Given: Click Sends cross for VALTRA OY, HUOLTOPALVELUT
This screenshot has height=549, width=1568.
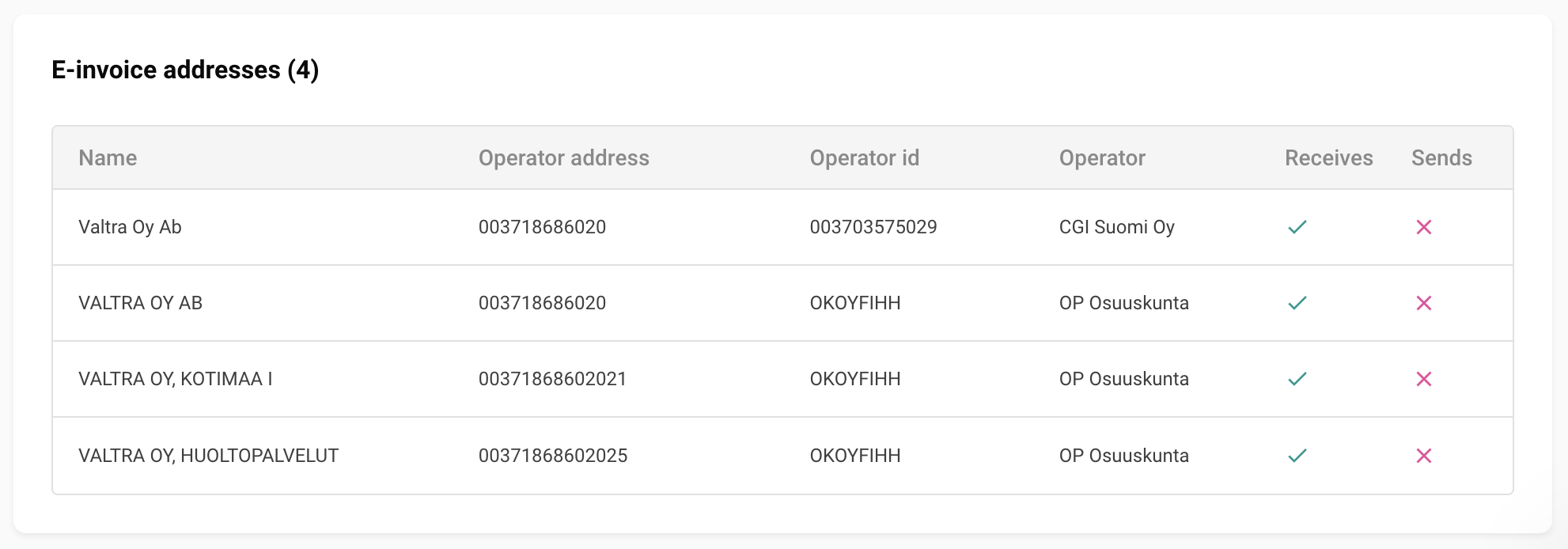Looking at the screenshot, I should 1423,456.
